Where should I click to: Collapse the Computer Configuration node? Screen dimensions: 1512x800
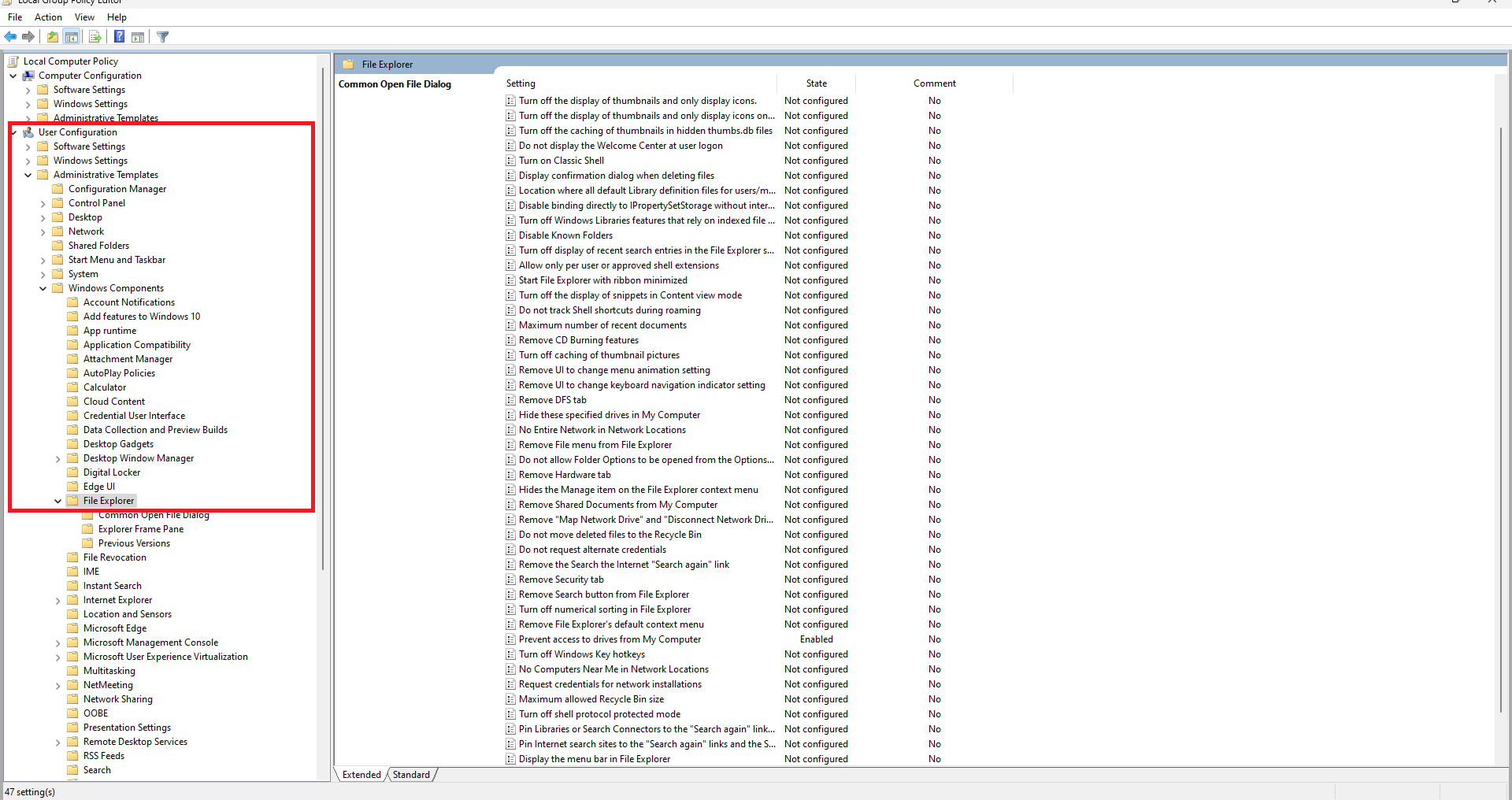[13, 76]
